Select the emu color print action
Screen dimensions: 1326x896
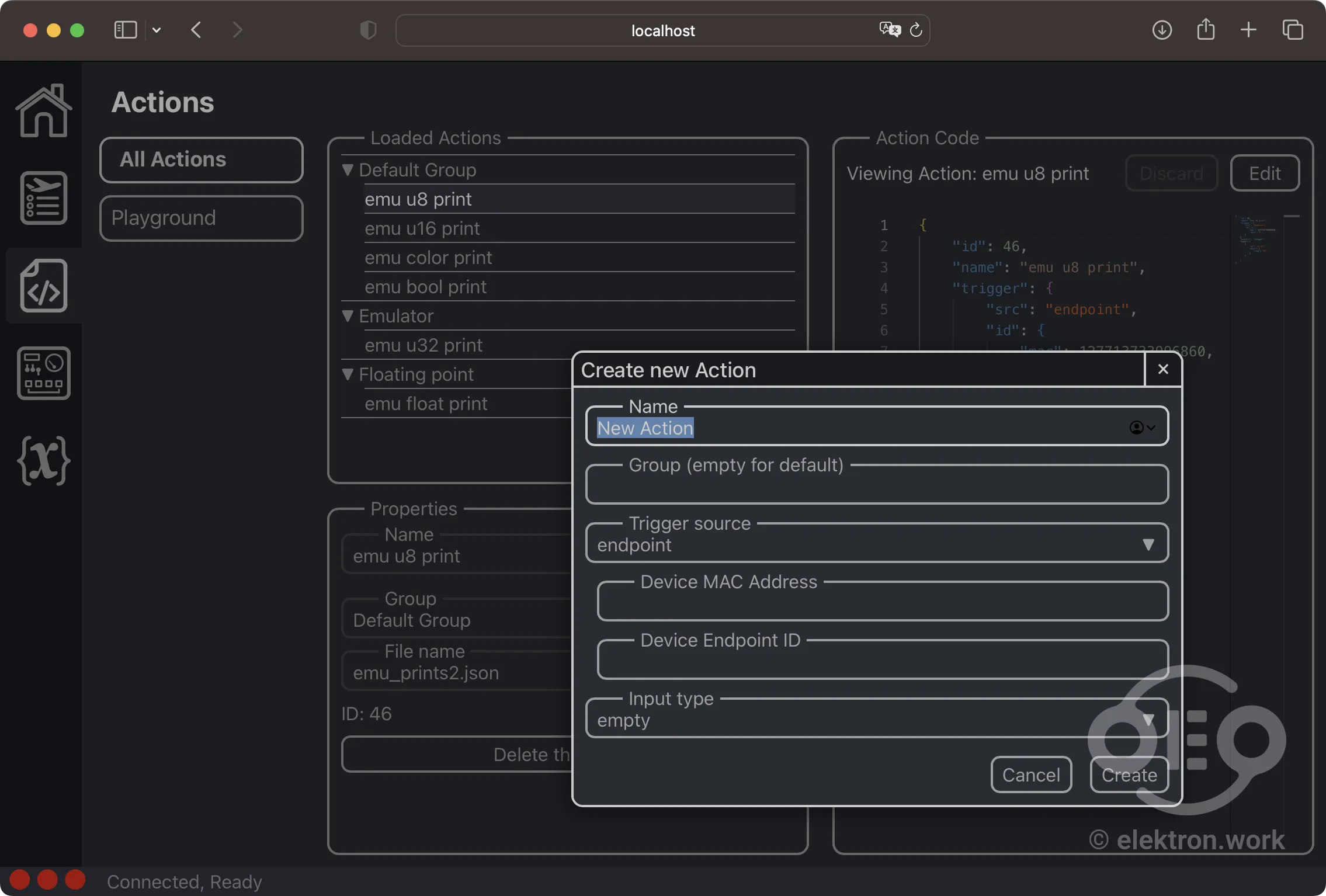[579, 258]
